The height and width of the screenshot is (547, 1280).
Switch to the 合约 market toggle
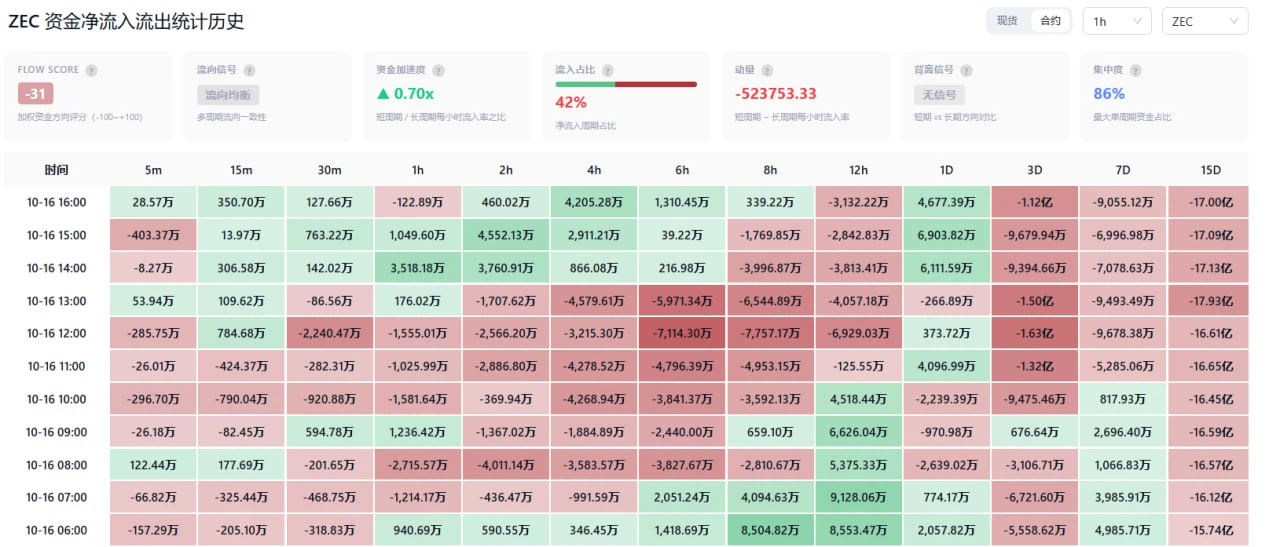[x=1051, y=21]
